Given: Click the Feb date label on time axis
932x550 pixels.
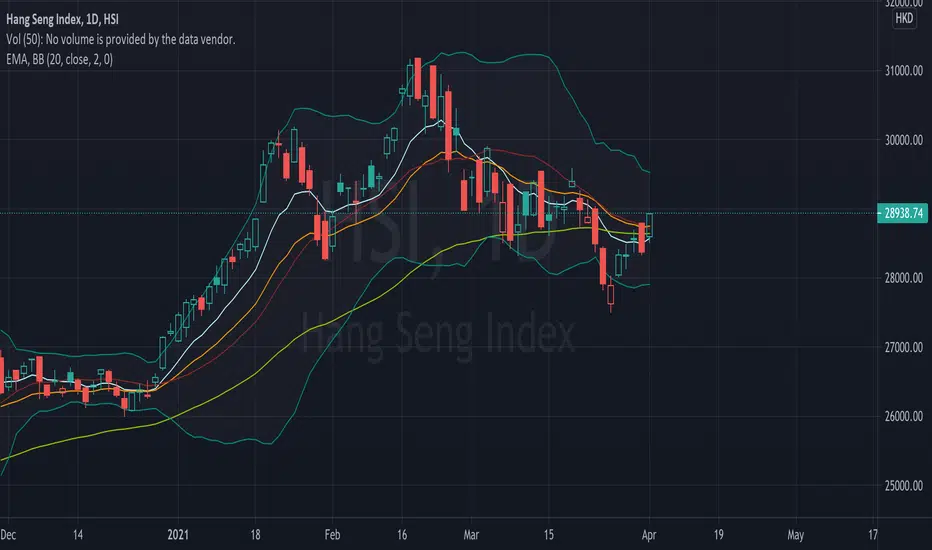Looking at the screenshot, I should pyautogui.click(x=332, y=535).
